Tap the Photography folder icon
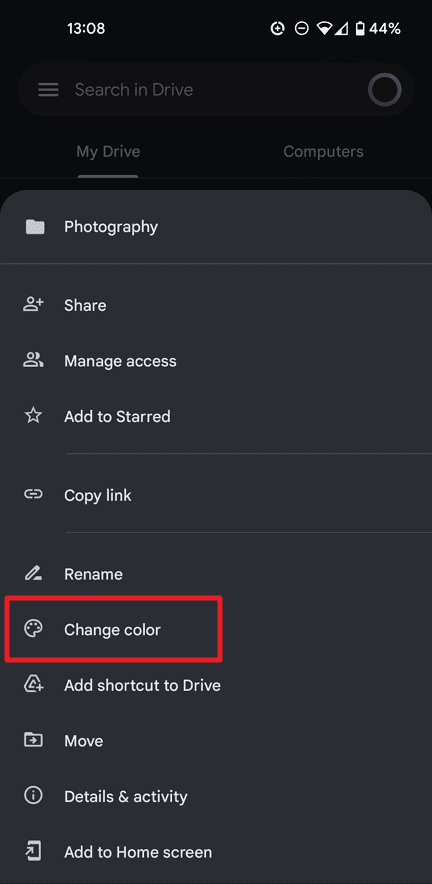 35,227
